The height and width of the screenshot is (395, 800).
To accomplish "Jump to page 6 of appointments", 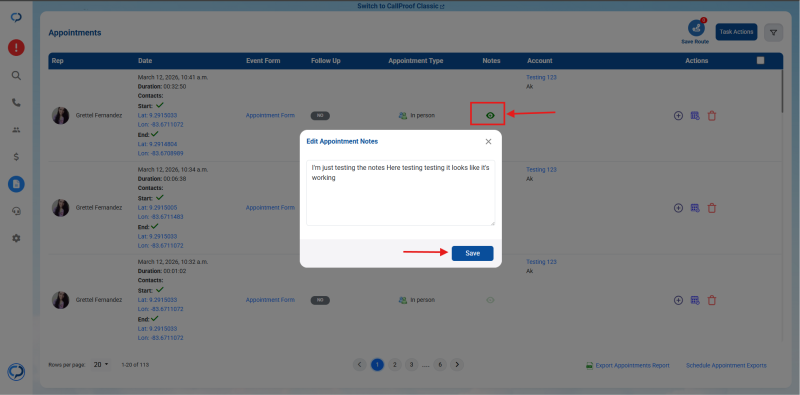I will click(440, 364).
